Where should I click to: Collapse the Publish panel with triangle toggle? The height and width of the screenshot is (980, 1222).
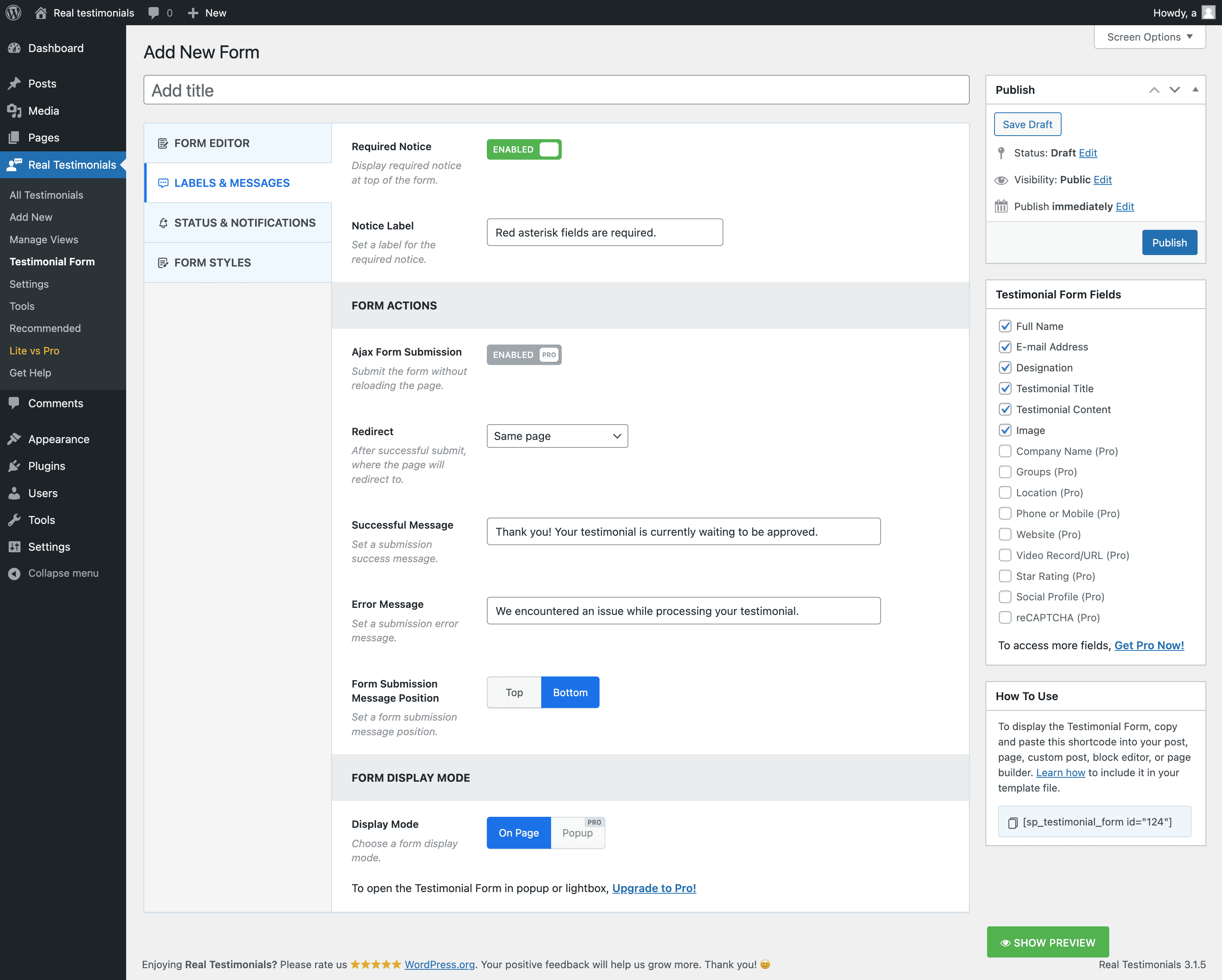pos(1195,89)
